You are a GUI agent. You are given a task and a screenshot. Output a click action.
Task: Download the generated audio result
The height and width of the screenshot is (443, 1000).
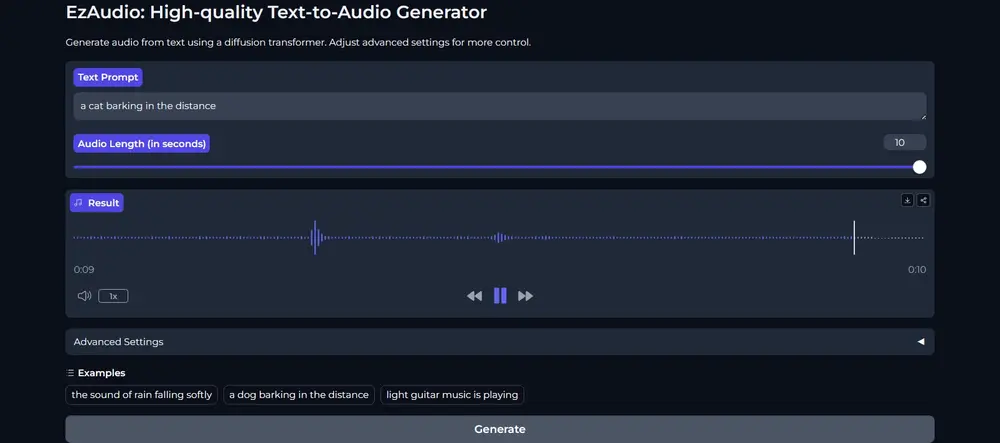tap(907, 200)
